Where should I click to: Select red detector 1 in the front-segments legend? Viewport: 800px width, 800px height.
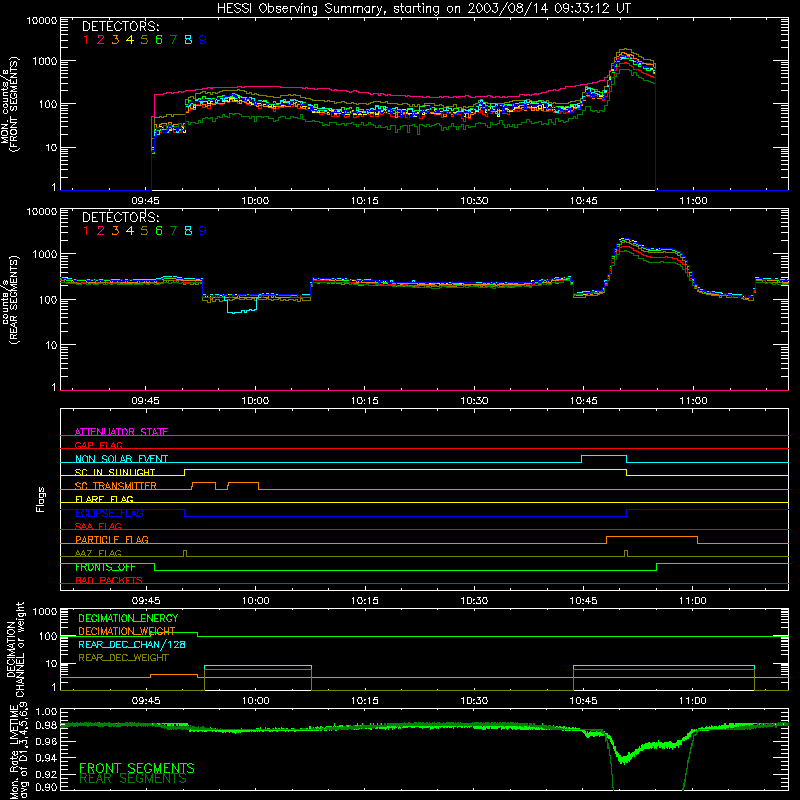[86, 40]
